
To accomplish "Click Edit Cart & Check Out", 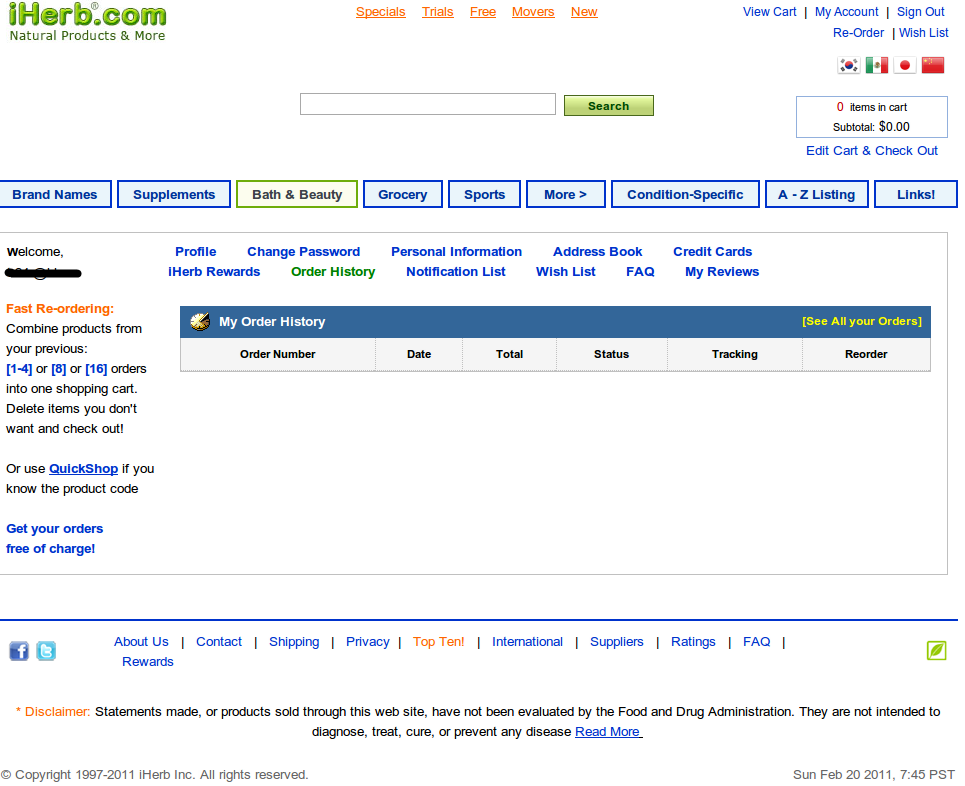I will (871, 151).
